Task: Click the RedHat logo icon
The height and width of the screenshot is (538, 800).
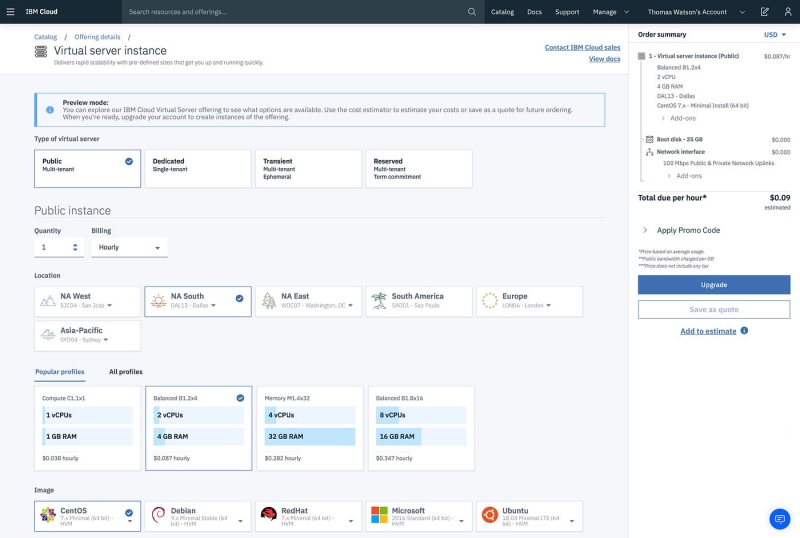Action: (268, 514)
